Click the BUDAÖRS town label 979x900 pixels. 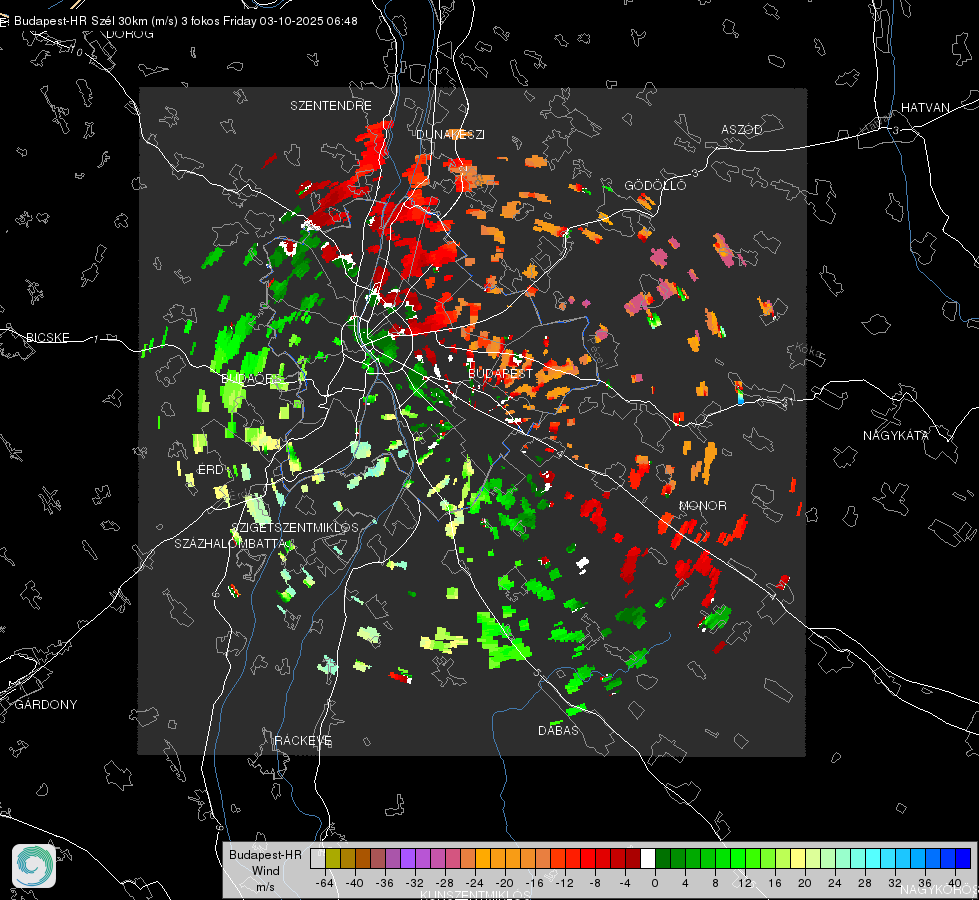pyautogui.click(x=252, y=378)
